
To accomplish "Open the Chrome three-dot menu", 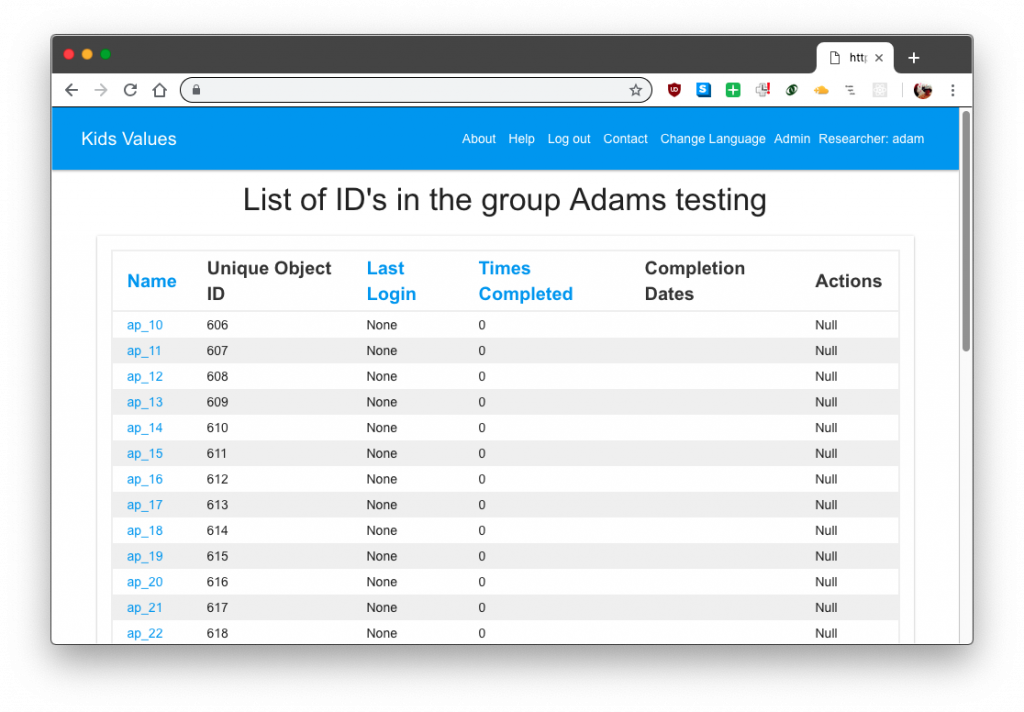I will [x=953, y=90].
